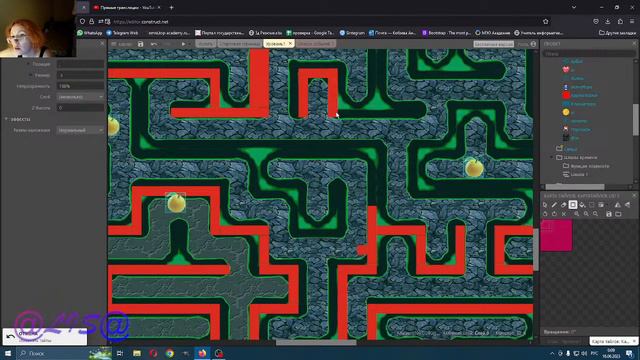Image resolution: width=640 pixels, height=360 pixels.
Task: Click the layout horizontal scrollbar
Action: pyautogui.click(x=316, y=343)
